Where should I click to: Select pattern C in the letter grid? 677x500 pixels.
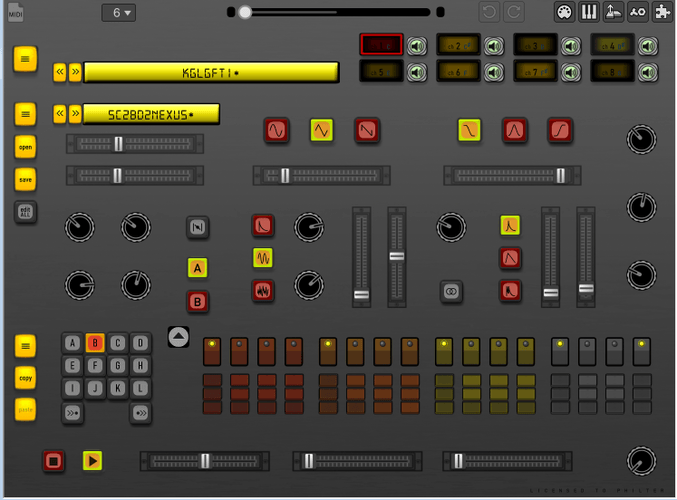point(118,343)
